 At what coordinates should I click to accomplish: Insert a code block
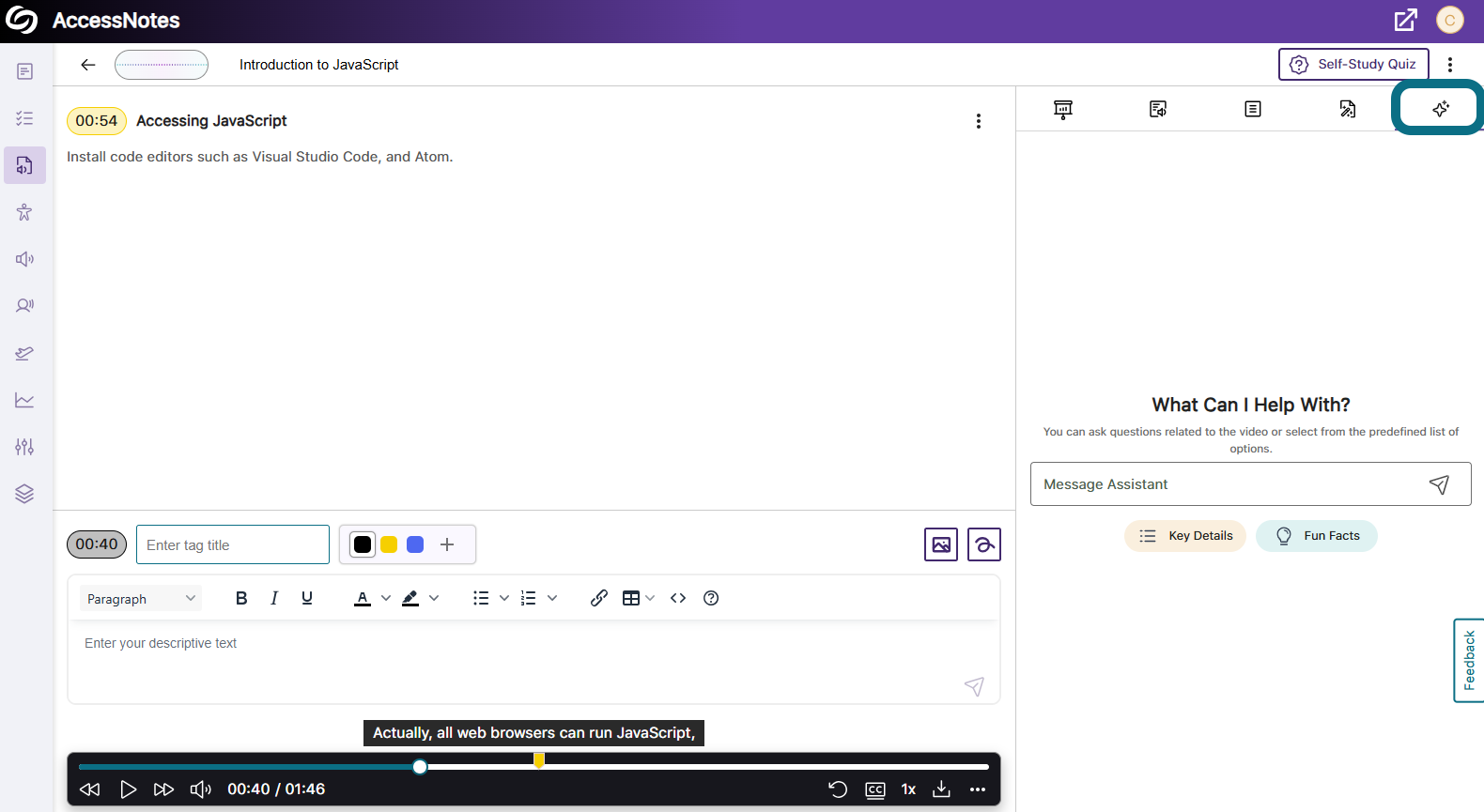click(x=678, y=598)
